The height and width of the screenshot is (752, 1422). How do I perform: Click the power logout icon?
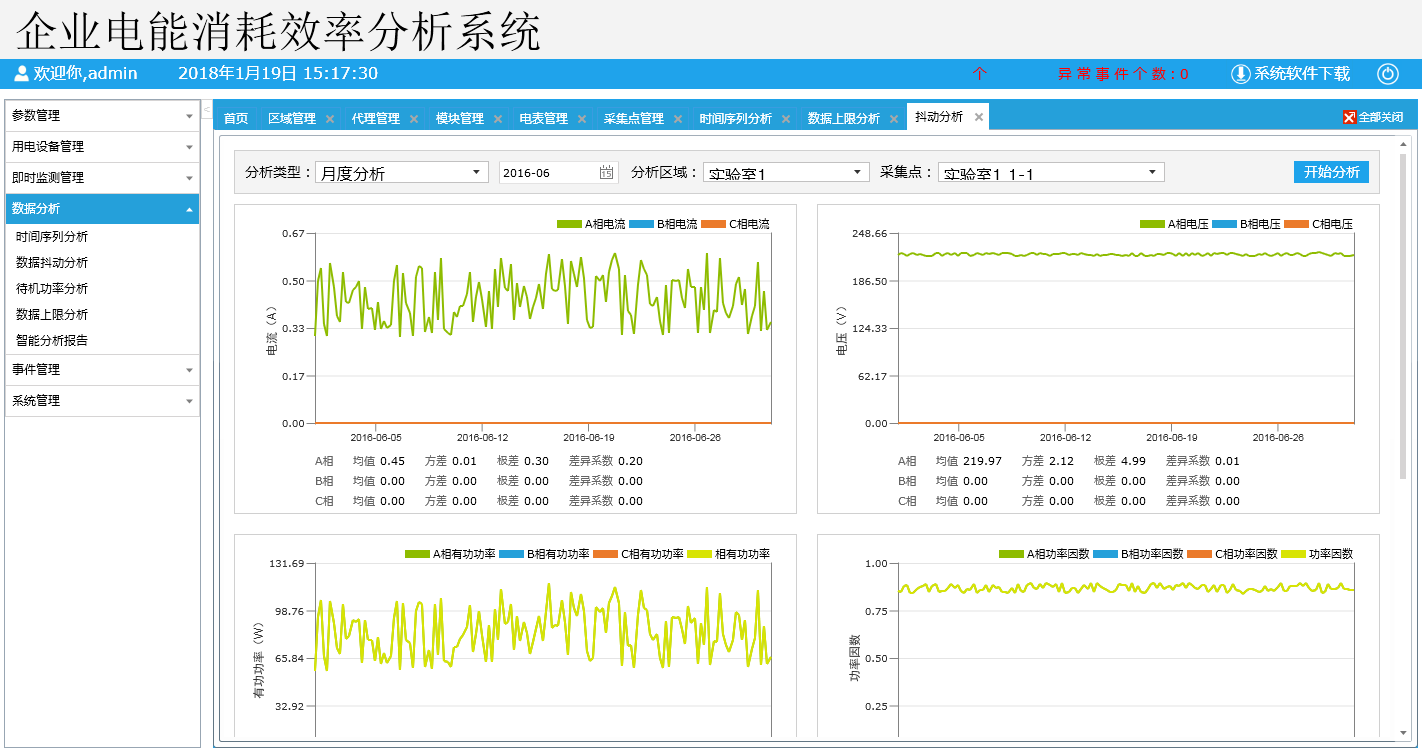[x=1387, y=73]
